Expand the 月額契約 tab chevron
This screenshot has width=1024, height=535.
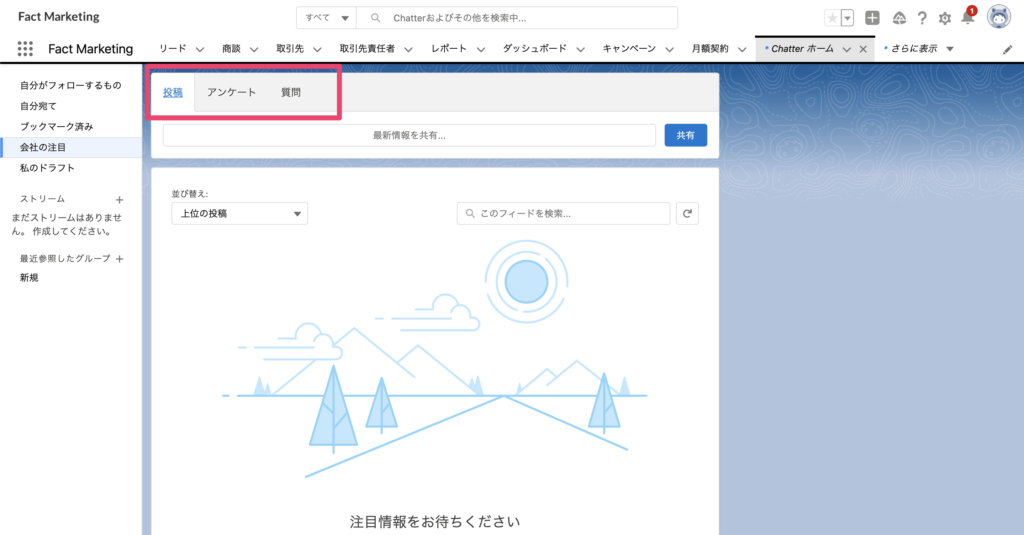click(x=742, y=49)
